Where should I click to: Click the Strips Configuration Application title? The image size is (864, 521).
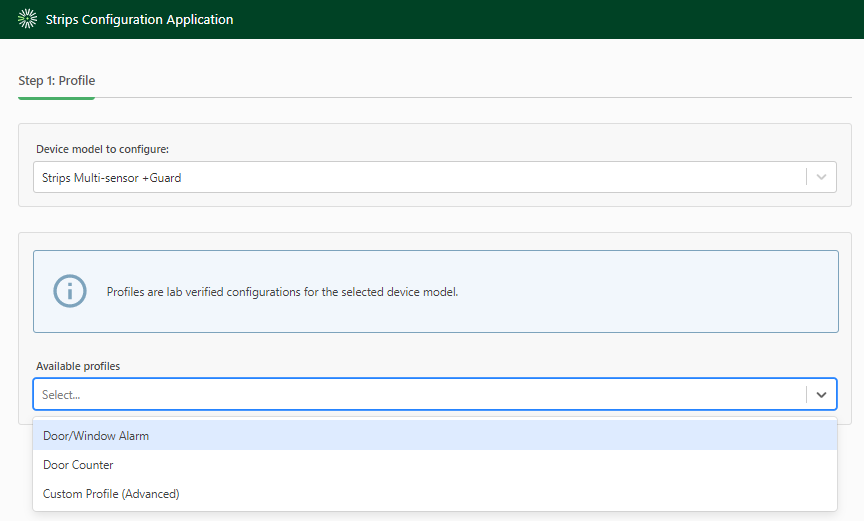tap(139, 20)
